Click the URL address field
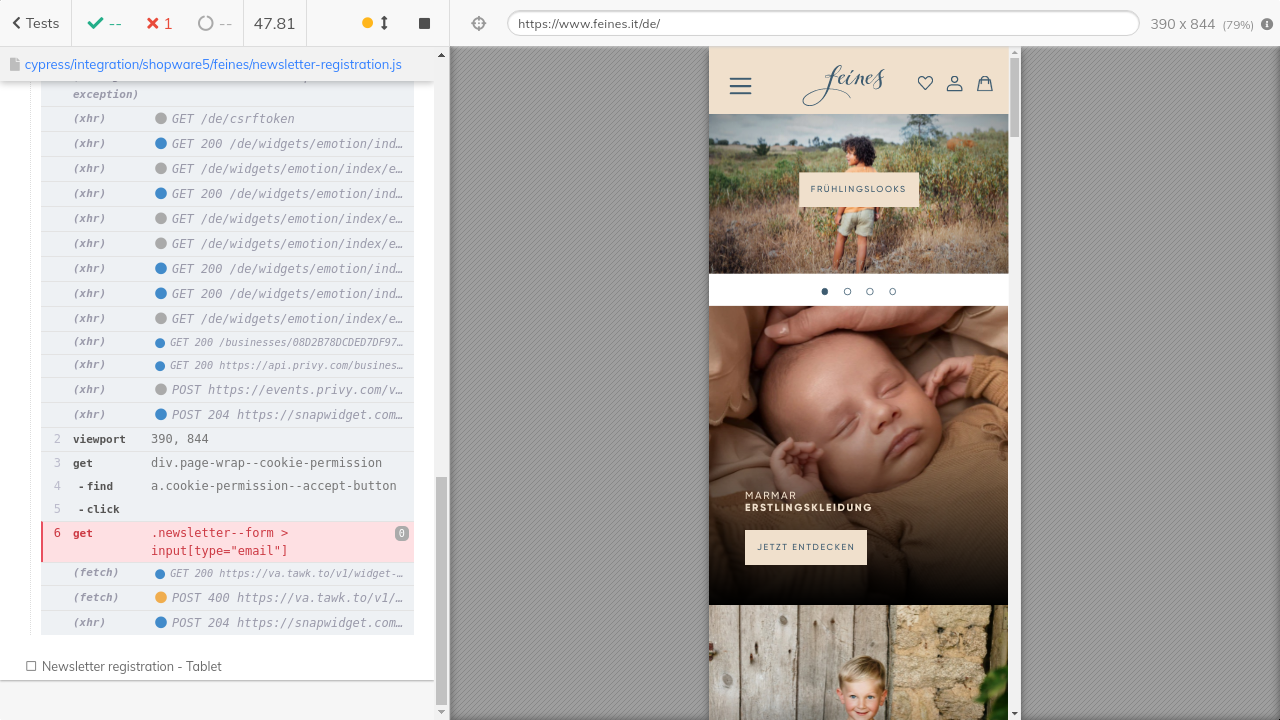 click(822, 24)
